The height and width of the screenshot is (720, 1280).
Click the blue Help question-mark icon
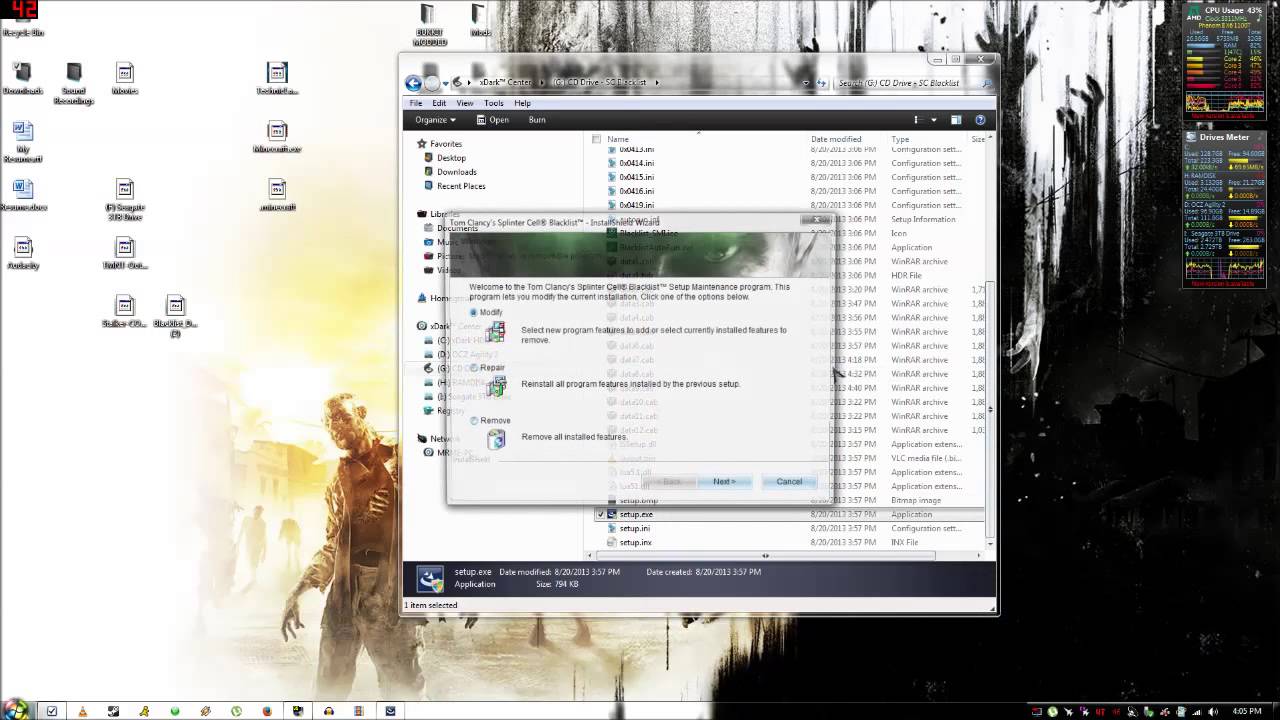pyautogui.click(x=980, y=120)
